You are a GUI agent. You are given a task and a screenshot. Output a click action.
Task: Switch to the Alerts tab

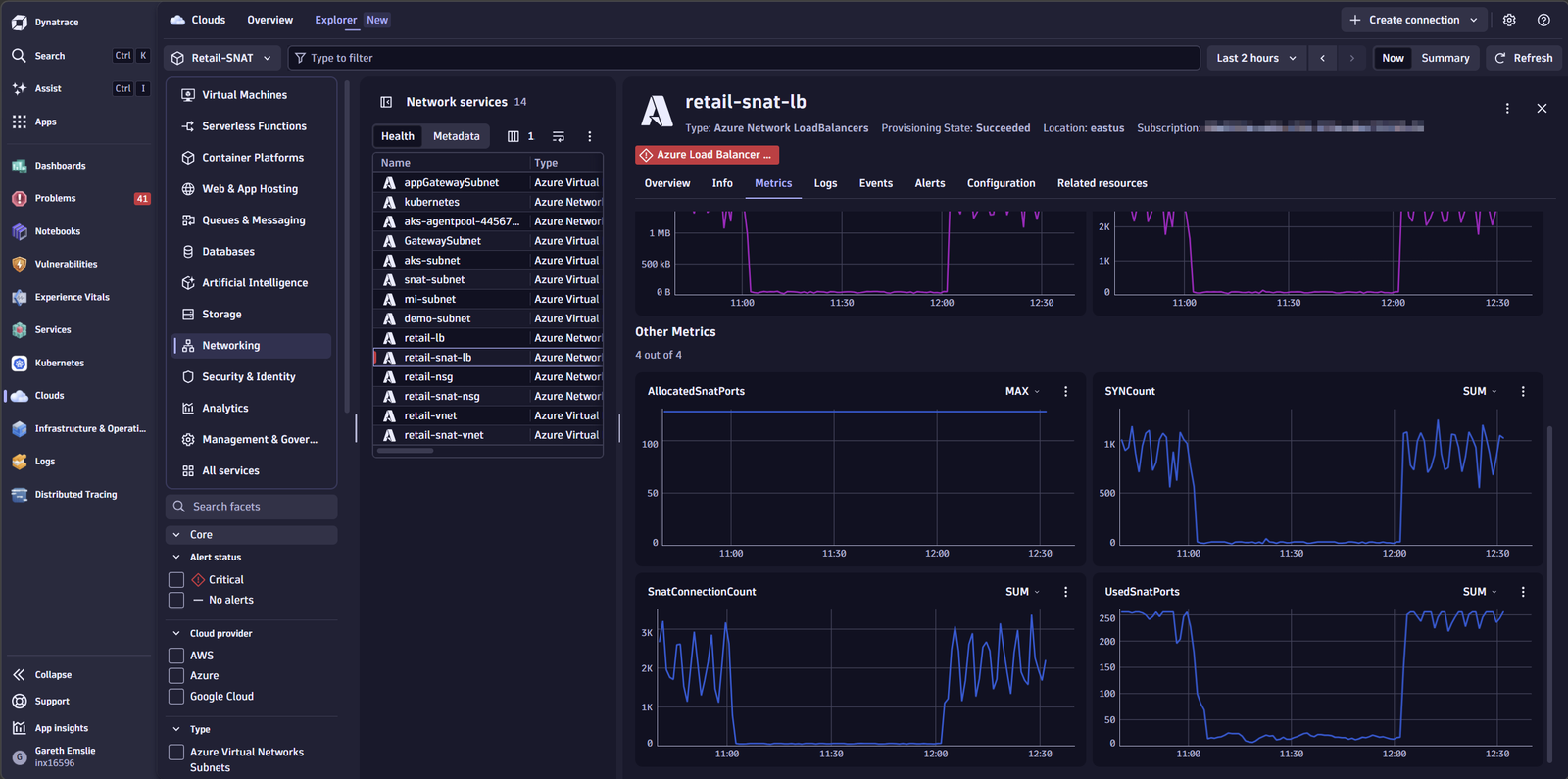tap(930, 183)
